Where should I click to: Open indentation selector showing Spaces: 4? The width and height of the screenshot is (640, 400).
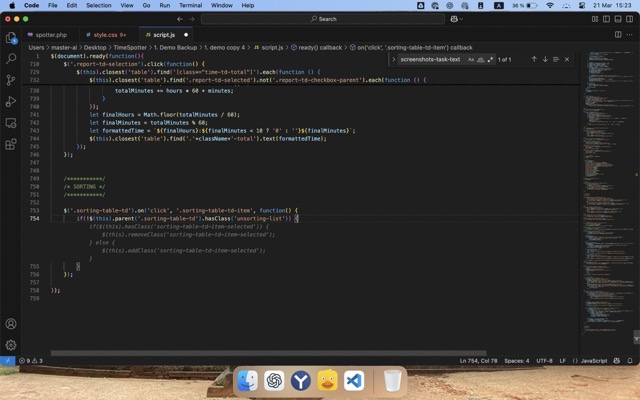(517, 360)
